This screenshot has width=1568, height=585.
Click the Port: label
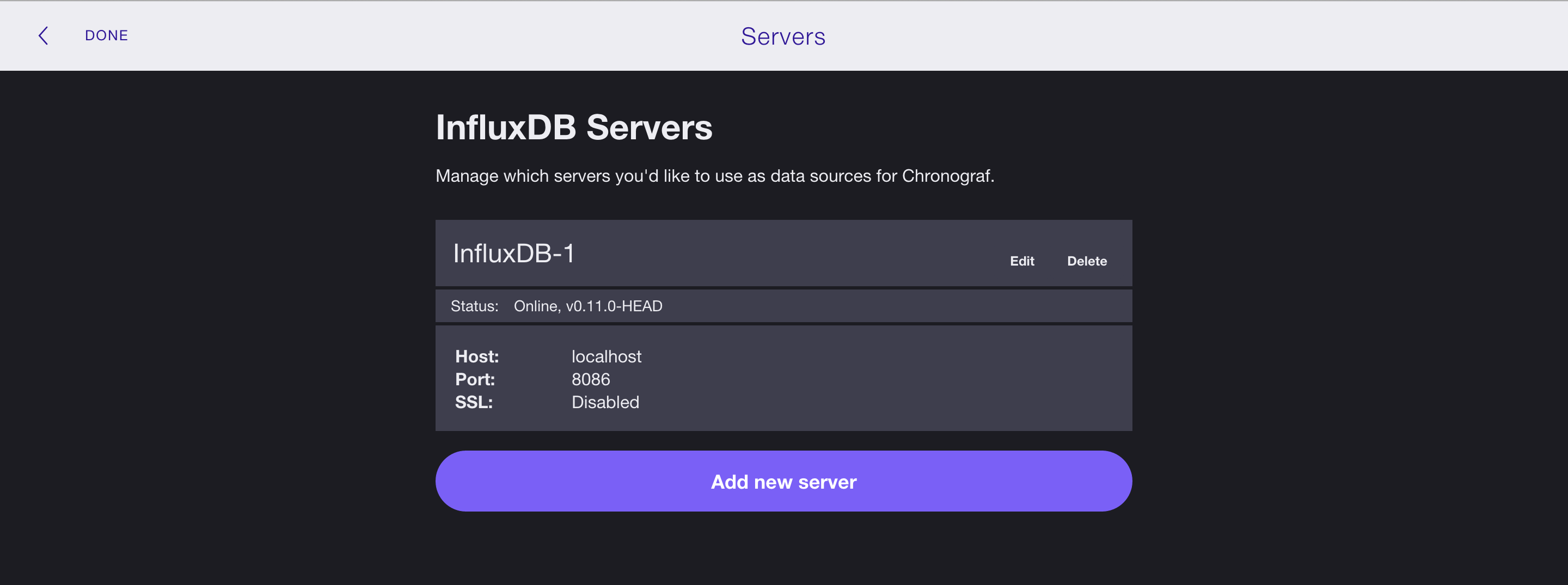pyautogui.click(x=475, y=379)
